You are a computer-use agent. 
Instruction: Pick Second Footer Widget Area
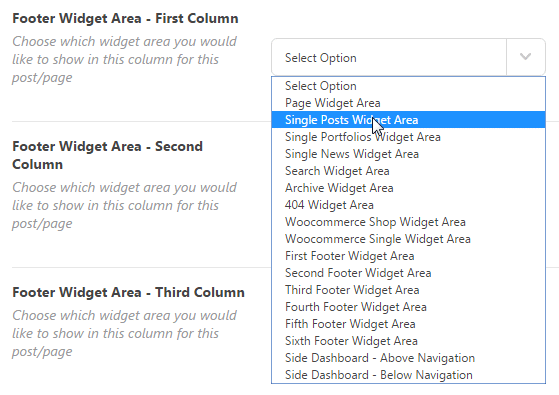[408, 273]
